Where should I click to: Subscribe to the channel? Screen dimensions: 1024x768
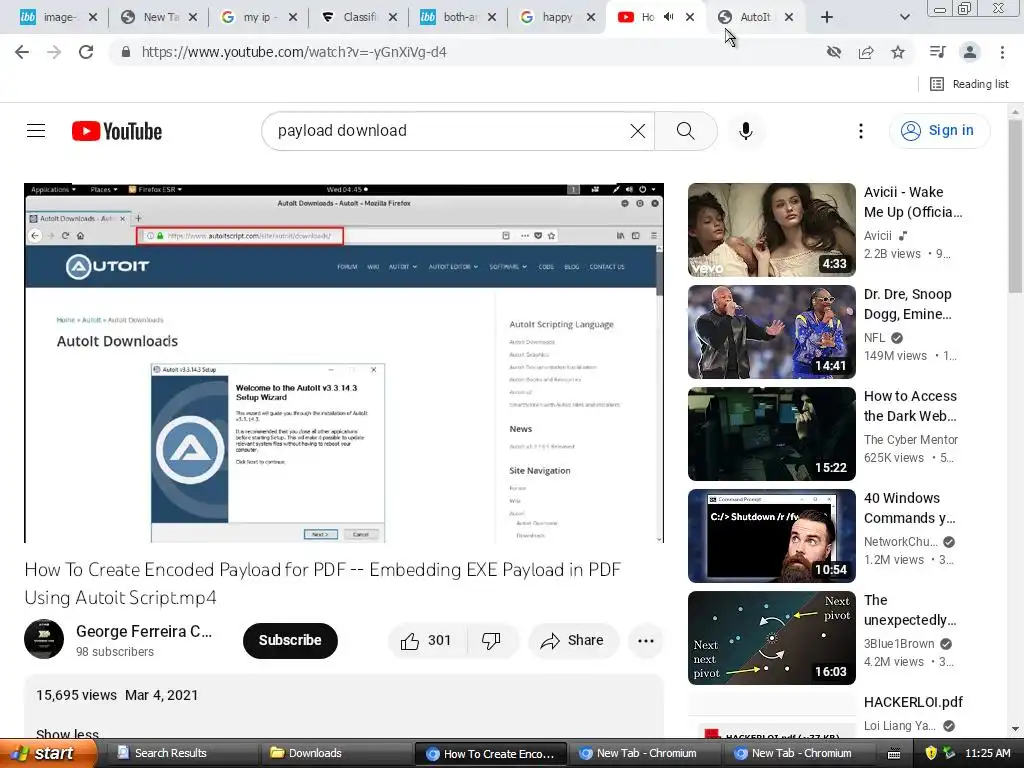[290, 641]
